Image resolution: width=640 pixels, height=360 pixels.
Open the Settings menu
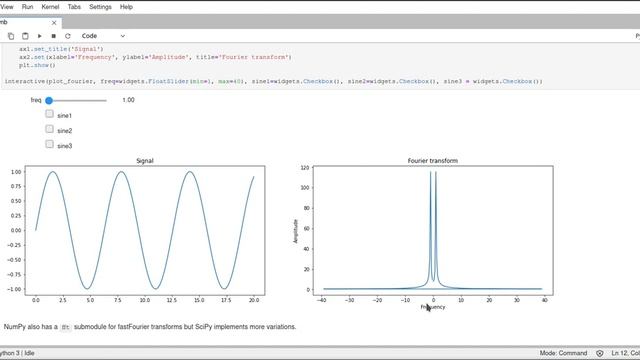(x=100, y=7)
